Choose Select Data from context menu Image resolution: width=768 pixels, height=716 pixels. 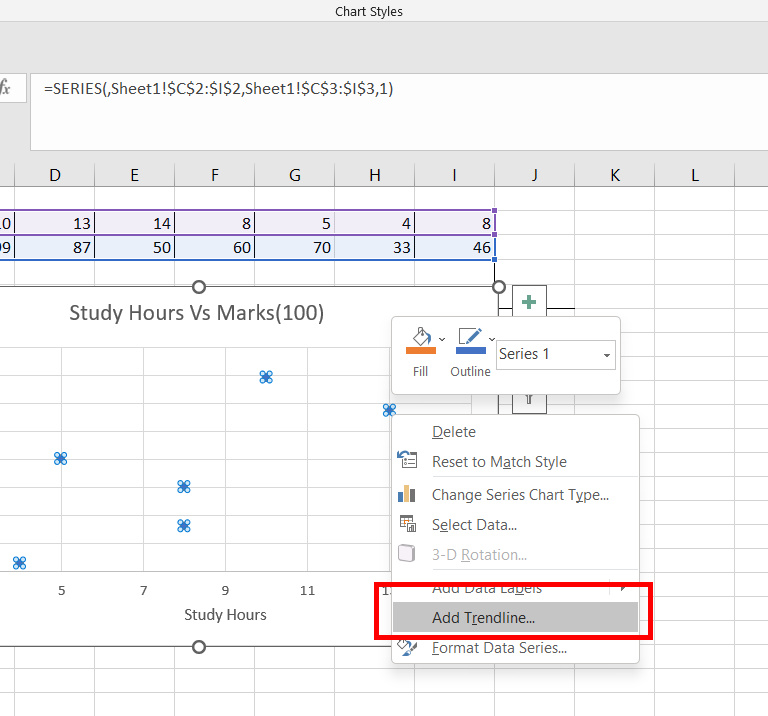474,525
